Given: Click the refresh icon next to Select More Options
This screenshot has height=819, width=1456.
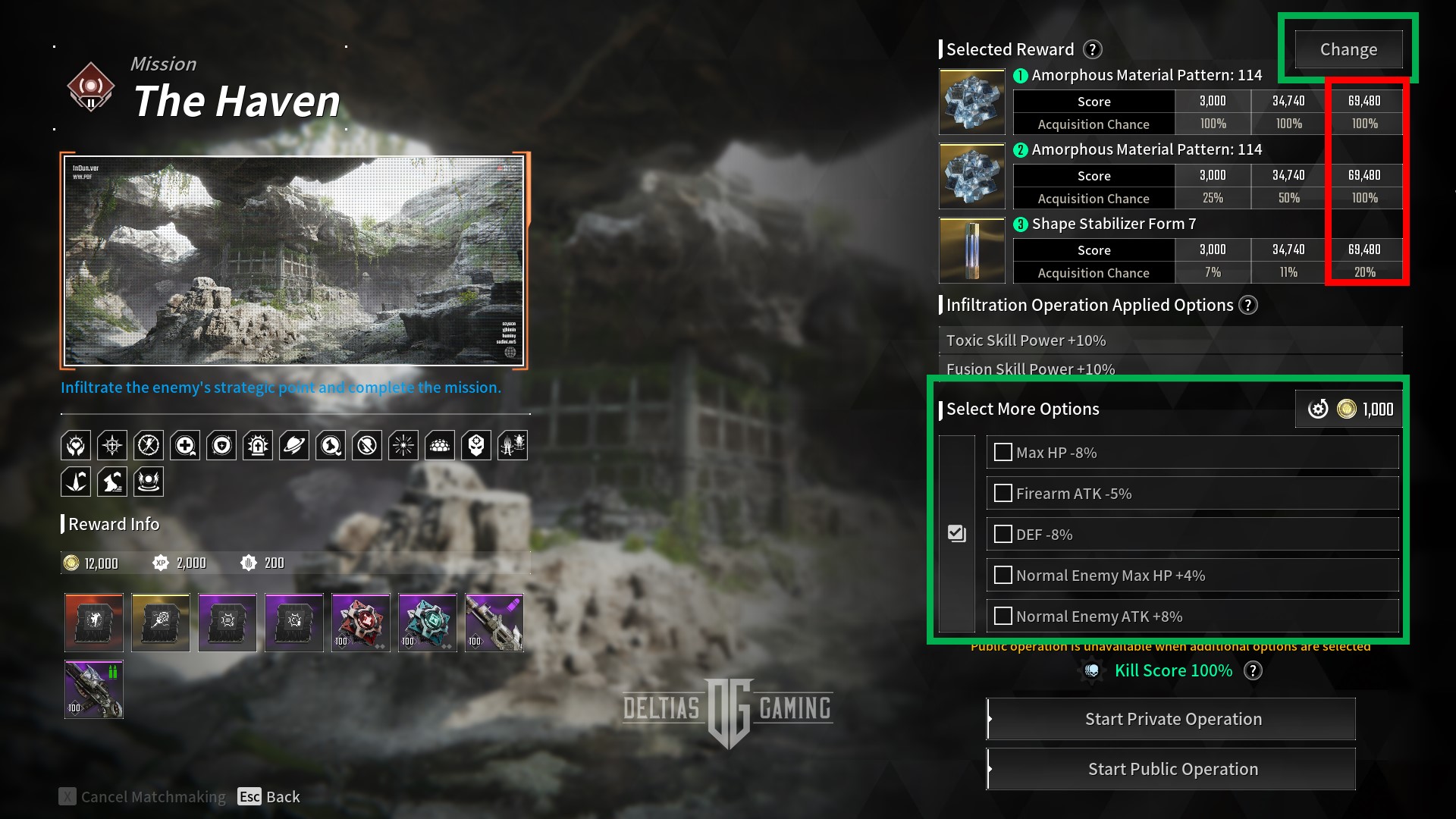Looking at the screenshot, I should [x=1318, y=408].
